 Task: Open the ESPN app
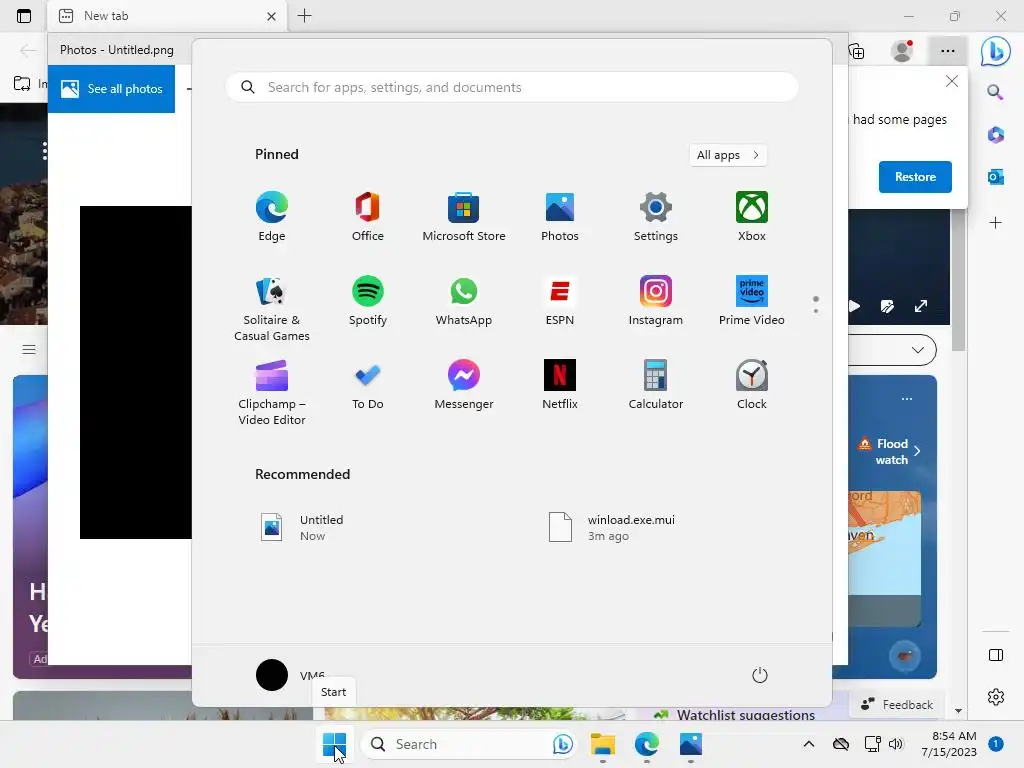pos(560,301)
